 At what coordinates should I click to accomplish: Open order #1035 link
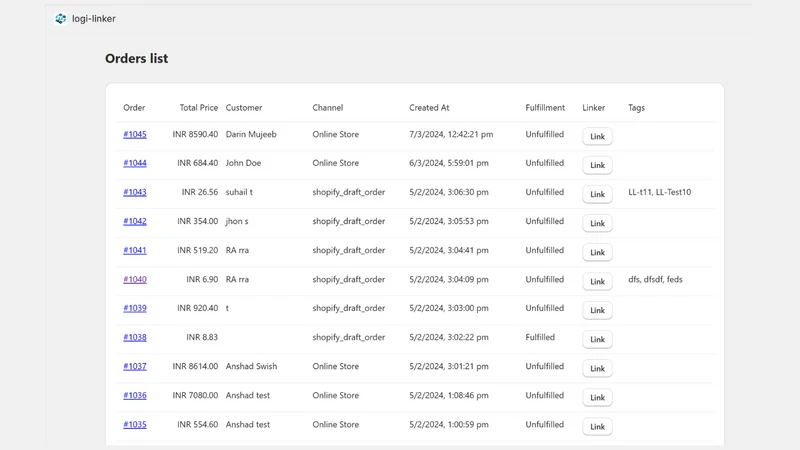tap(135, 424)
